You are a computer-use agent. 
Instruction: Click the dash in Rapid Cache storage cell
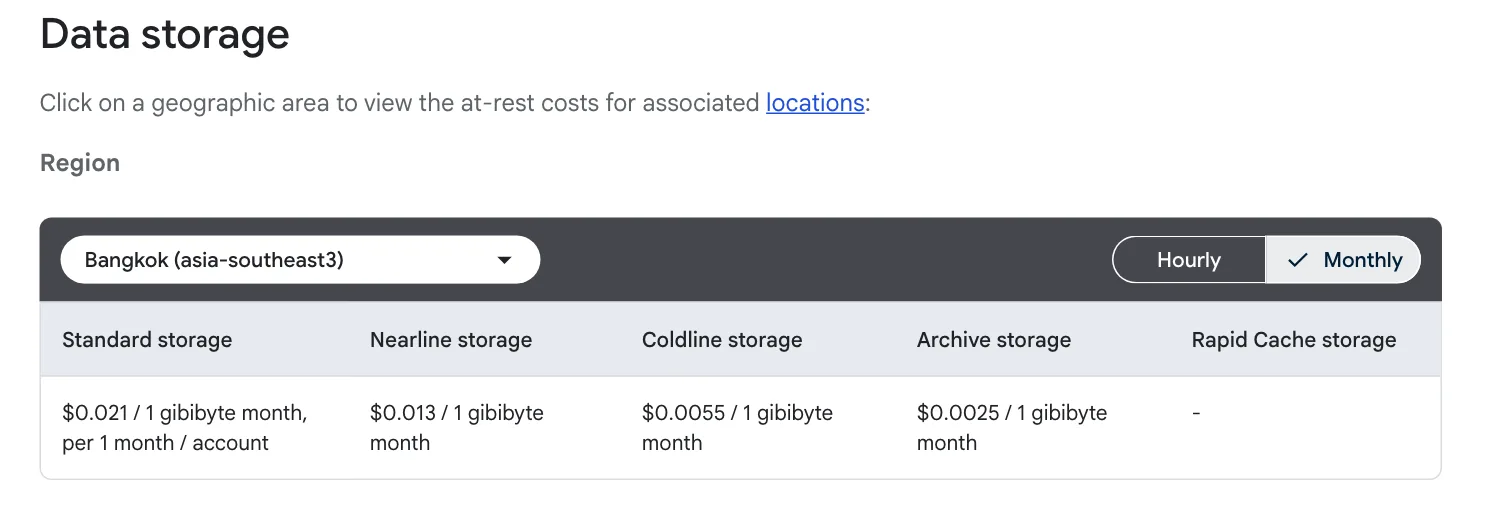(1196, 413)
